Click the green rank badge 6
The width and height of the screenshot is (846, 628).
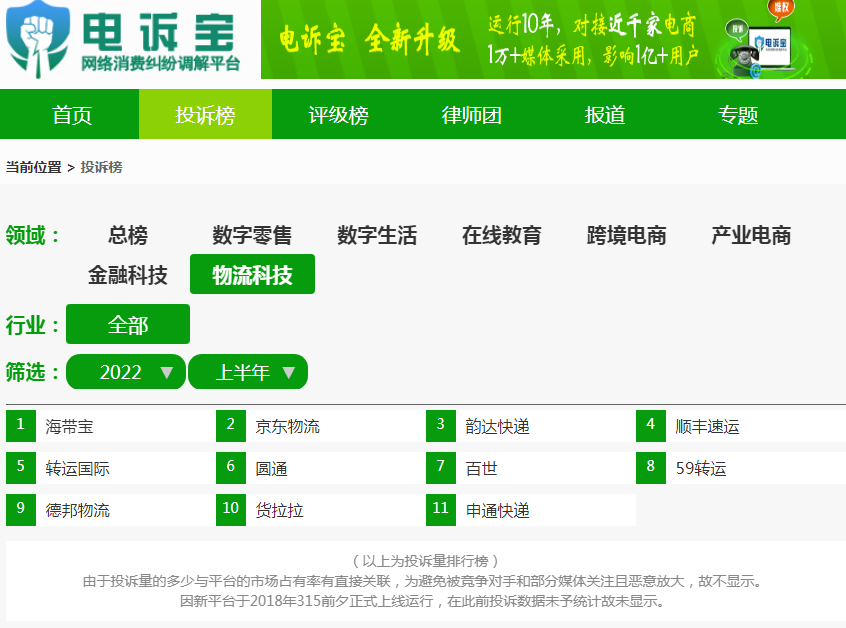[231, 468]
